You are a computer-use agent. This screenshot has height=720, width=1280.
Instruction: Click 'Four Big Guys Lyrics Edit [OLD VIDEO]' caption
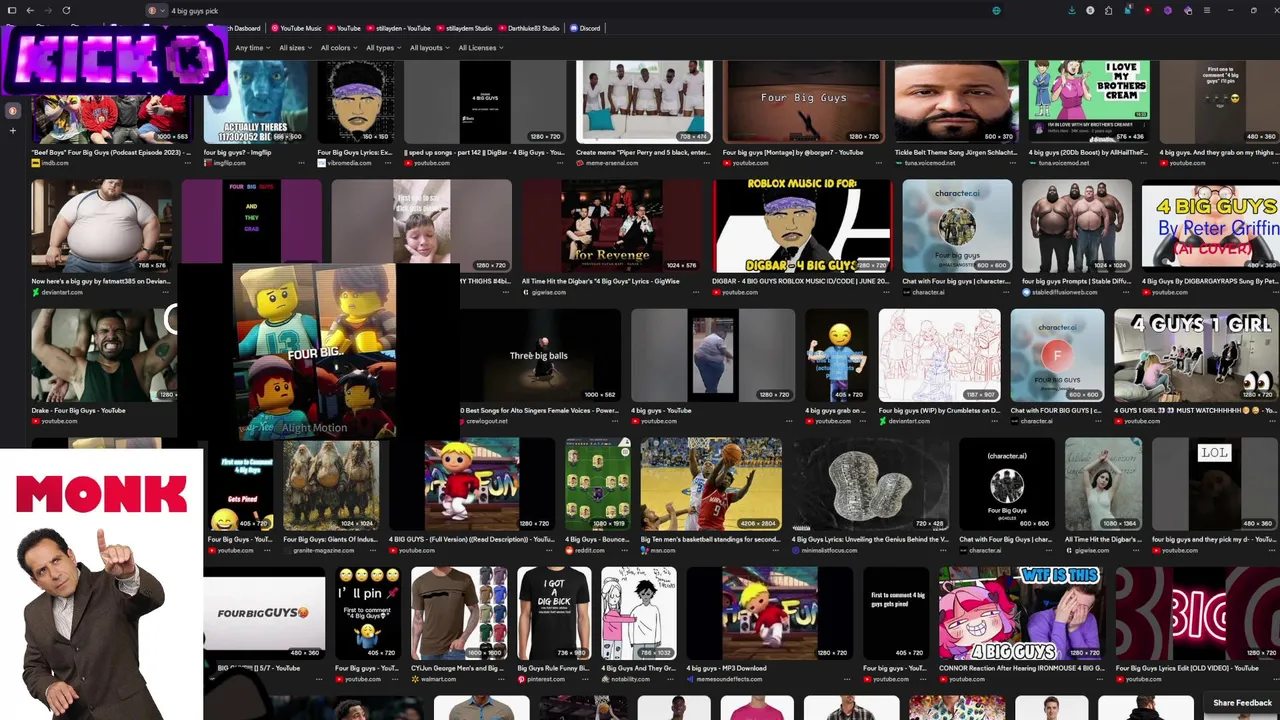click(1187, 668)
